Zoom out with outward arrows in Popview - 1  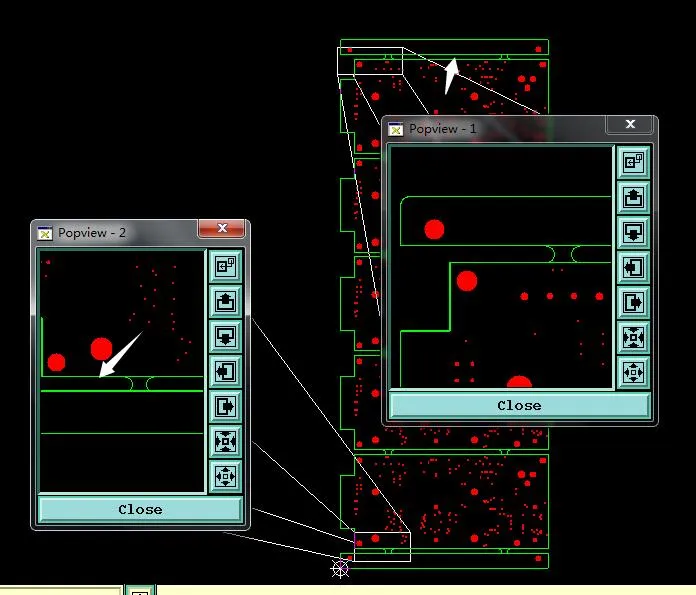(633, 372)
